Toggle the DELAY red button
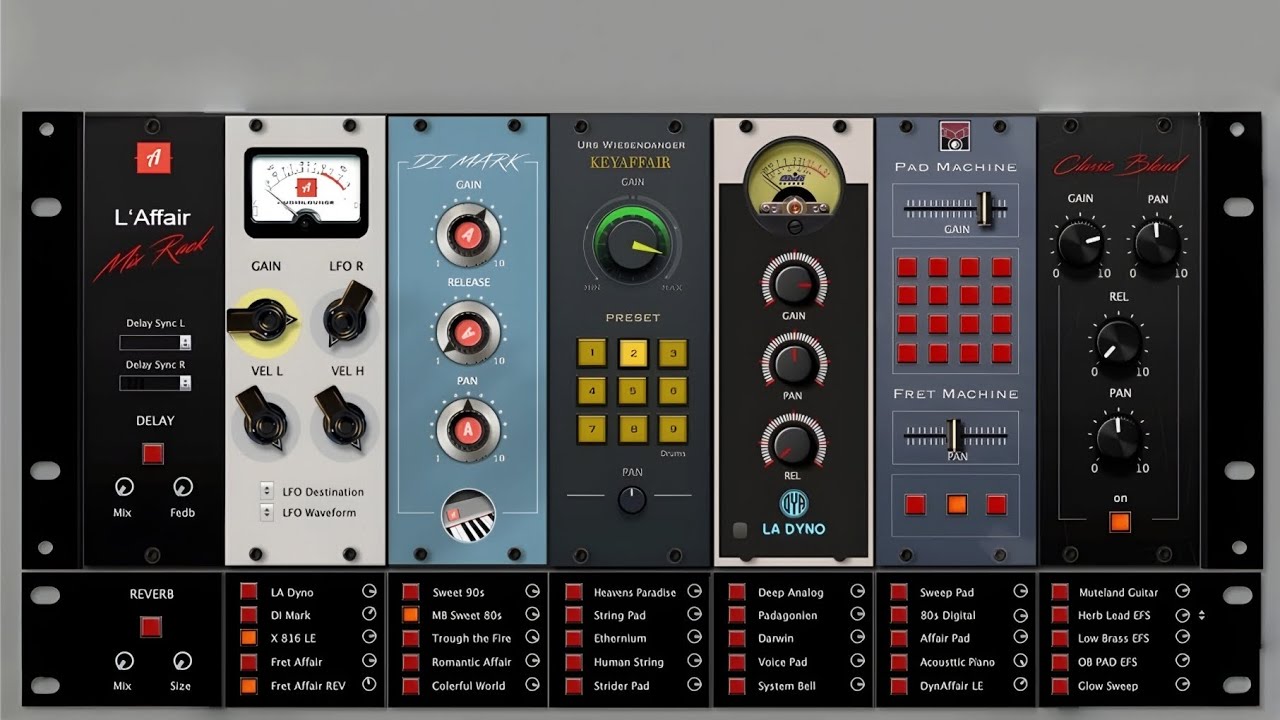This screenshot has height=720, width=1280. pyautogui.click(x=152, y=453)
